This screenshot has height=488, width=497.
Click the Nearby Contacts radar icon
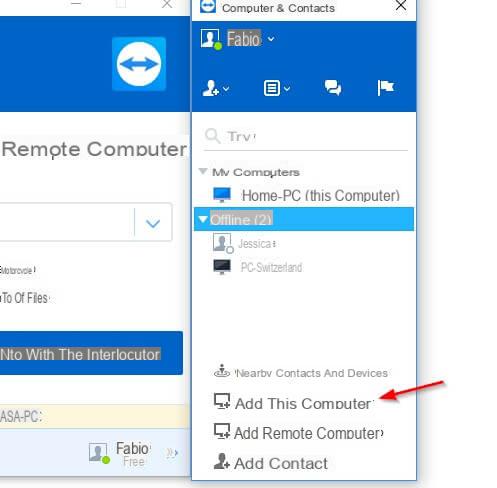(x=222, y=371)
